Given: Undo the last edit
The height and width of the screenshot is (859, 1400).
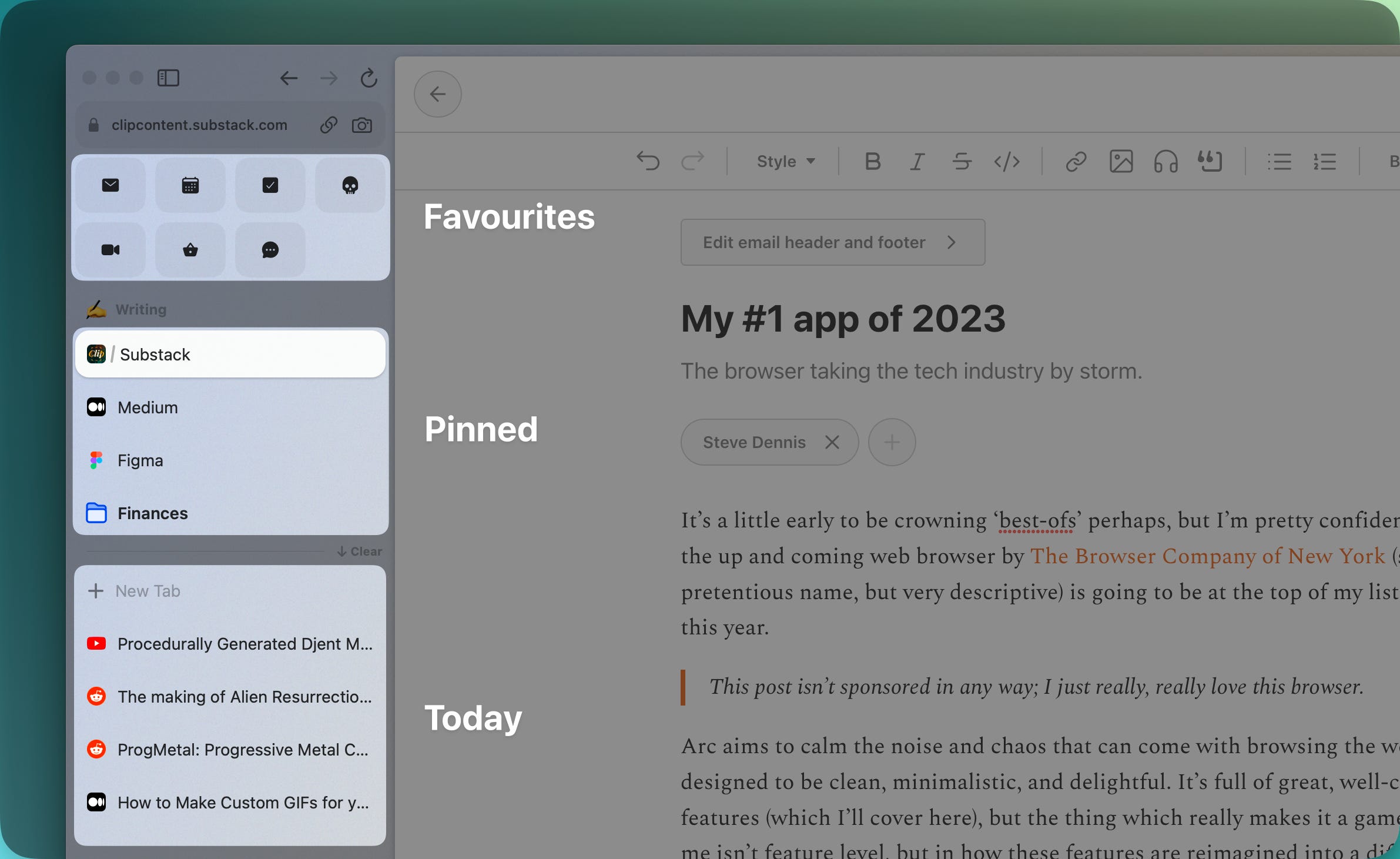Looking at the screenshot, I should 648,161.
